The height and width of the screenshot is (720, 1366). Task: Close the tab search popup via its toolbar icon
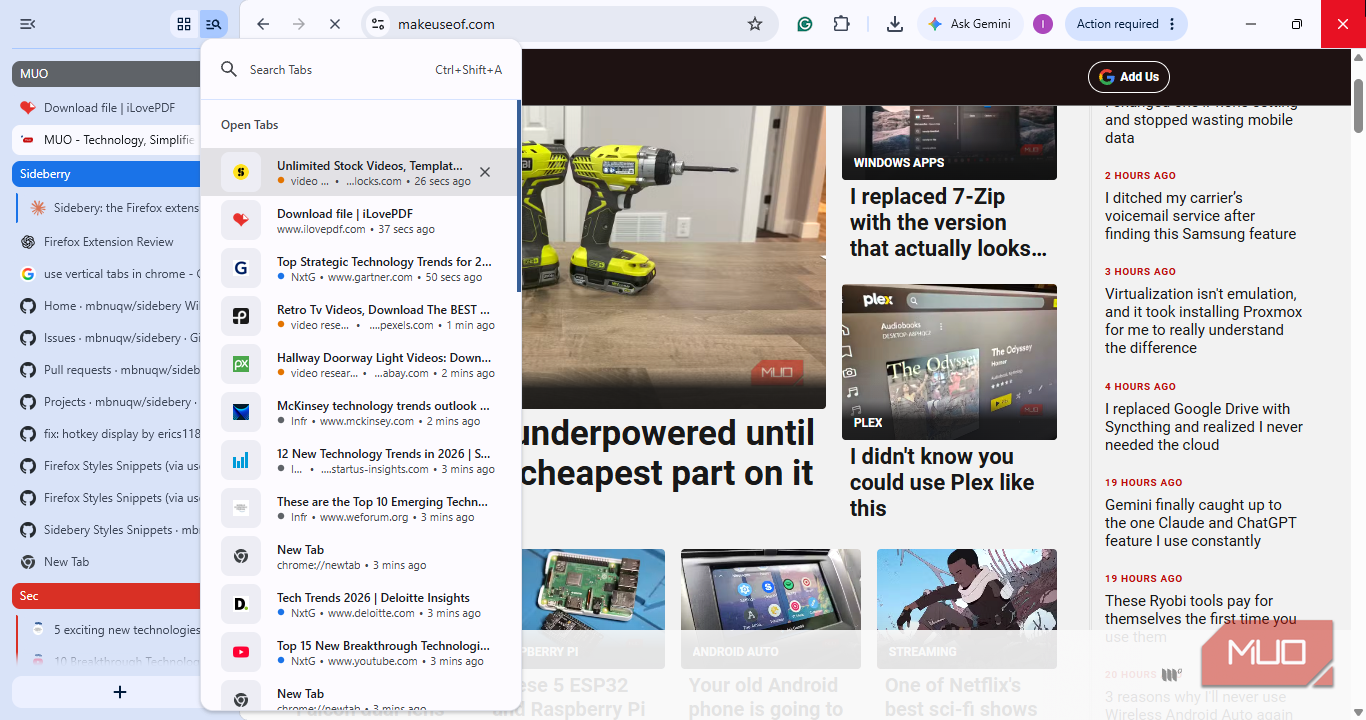[x=213, y=24]
